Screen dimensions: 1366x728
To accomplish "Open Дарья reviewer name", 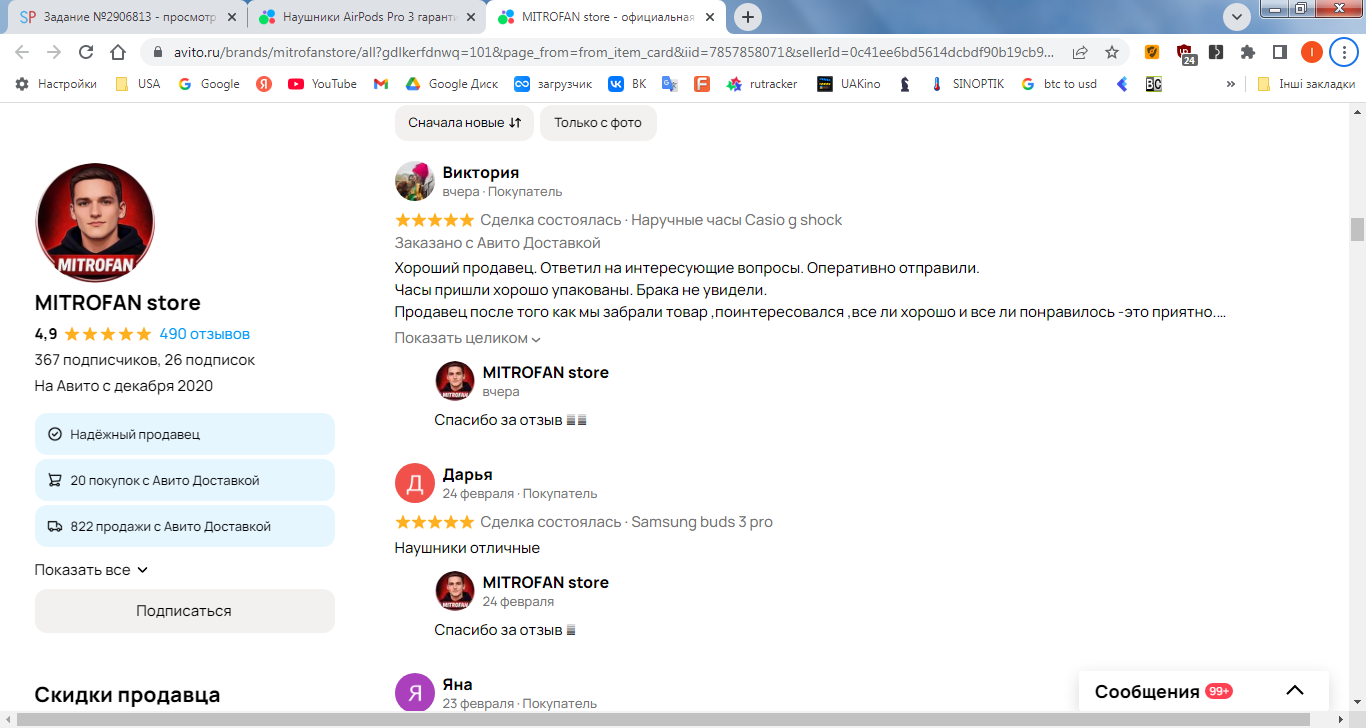I will (468, 475).
